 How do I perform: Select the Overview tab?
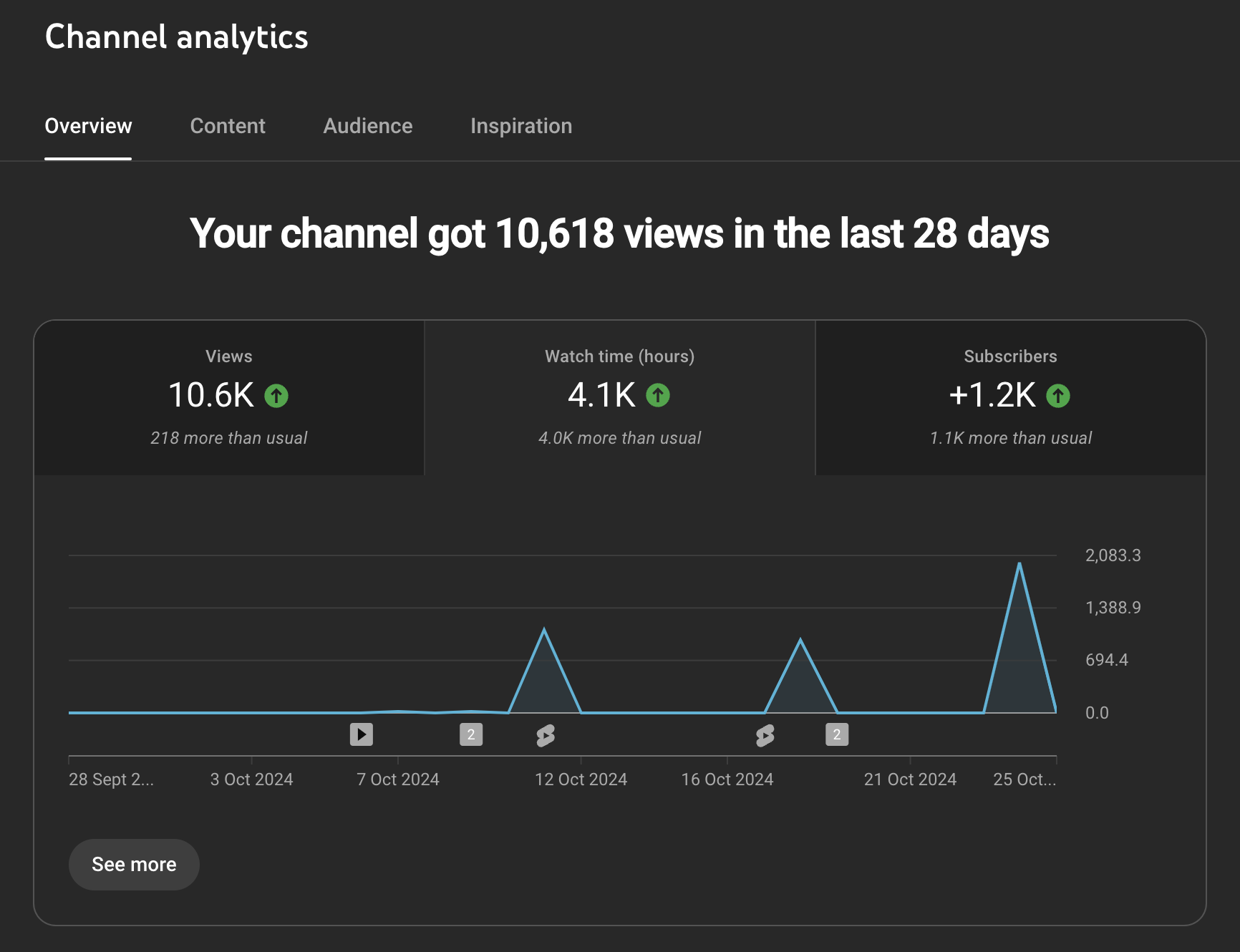(x=88, y=126)
